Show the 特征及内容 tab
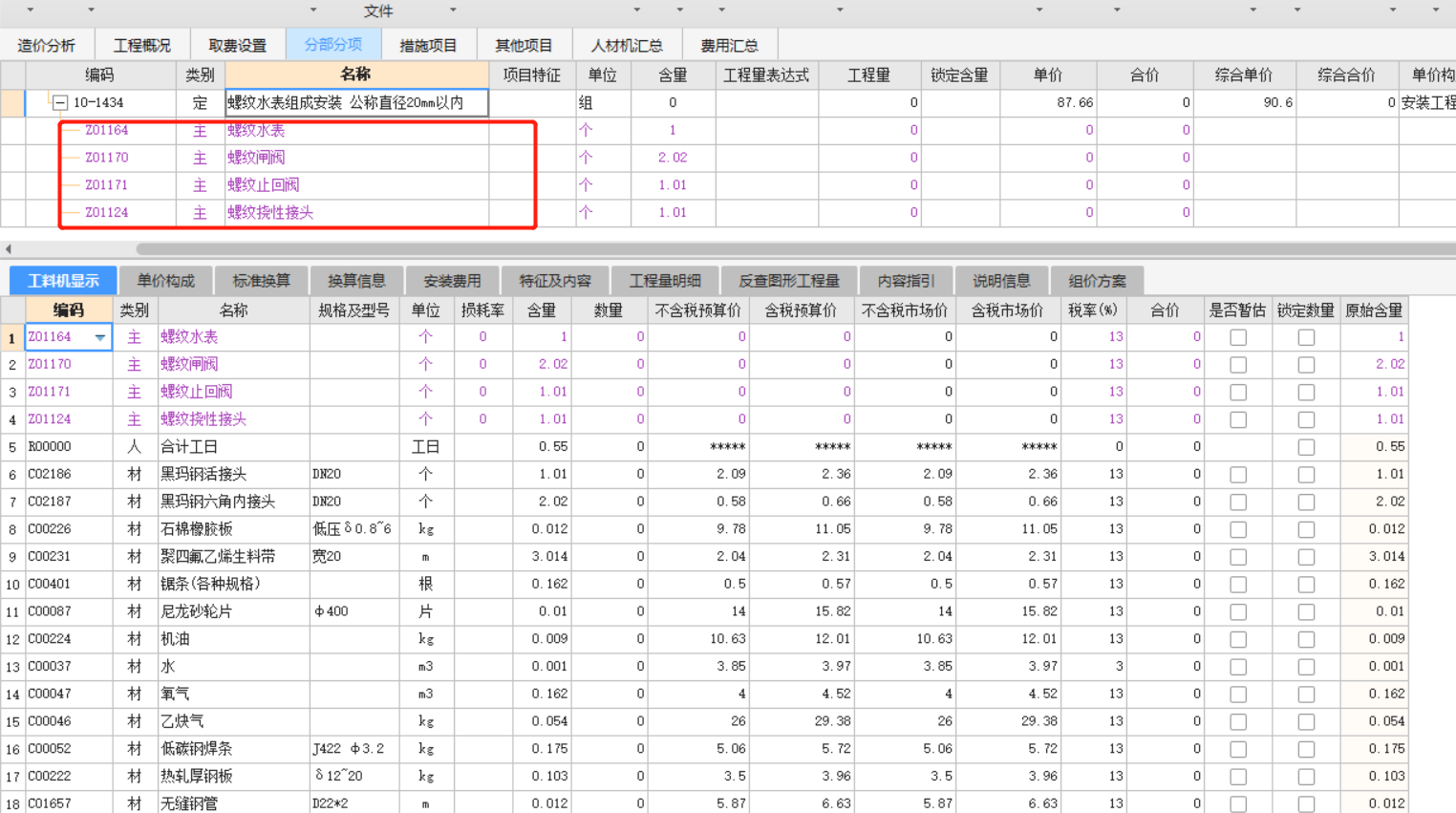 555,281
